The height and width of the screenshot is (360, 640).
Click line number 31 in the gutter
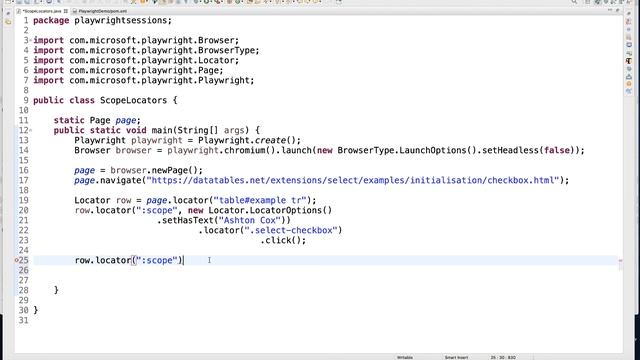24,320
